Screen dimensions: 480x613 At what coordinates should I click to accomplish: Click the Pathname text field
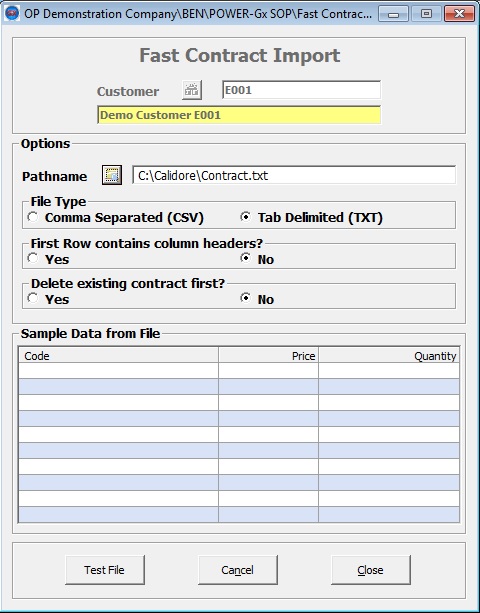(x=294, y=175)
